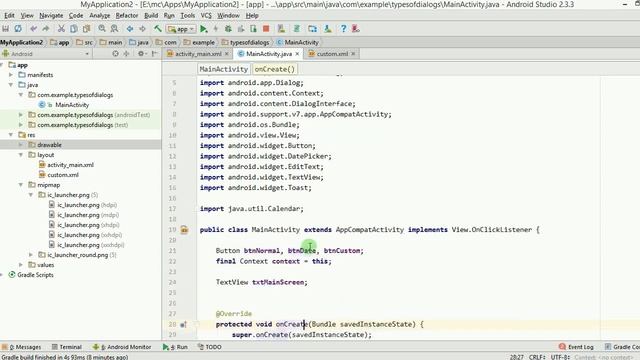Expand the values folder
The width and height of the screenshot is (640, 360).
pos(21,265)
